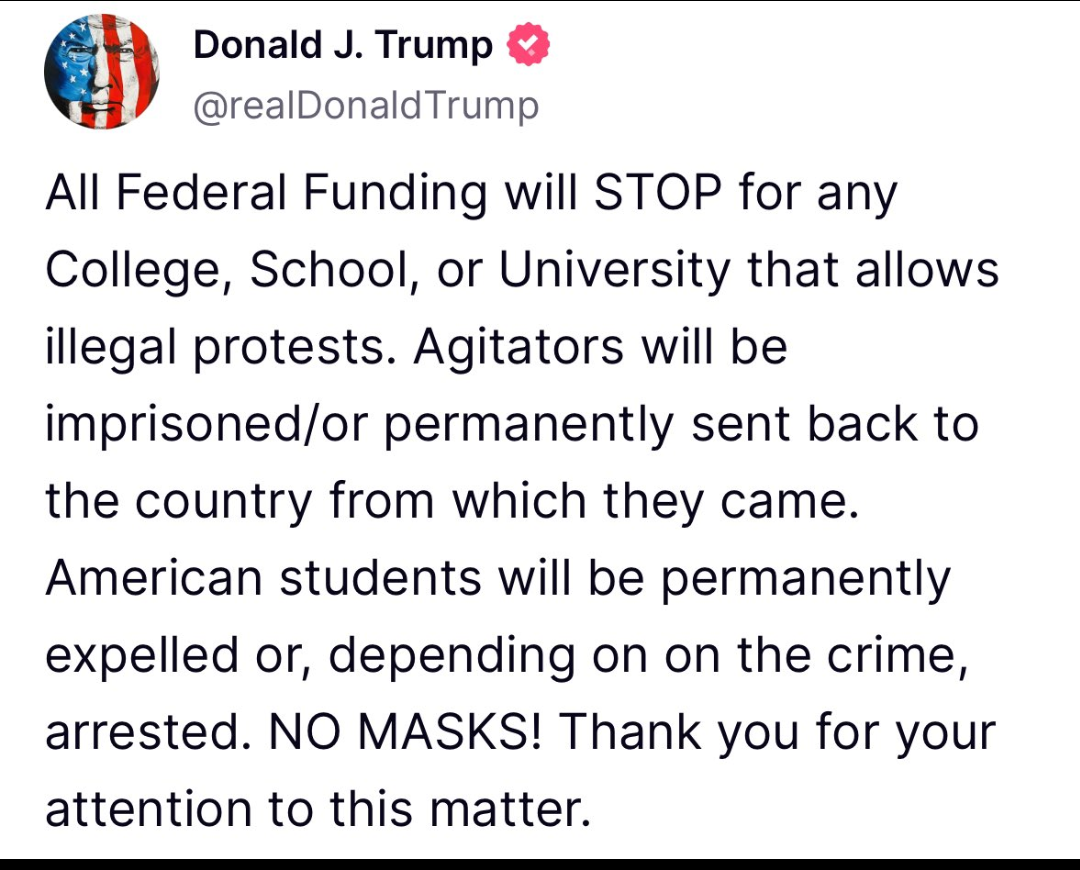This screenshot has height=870, width=1080.
Task: Click the words "Federal Funding" in the post
Action: 308,191
